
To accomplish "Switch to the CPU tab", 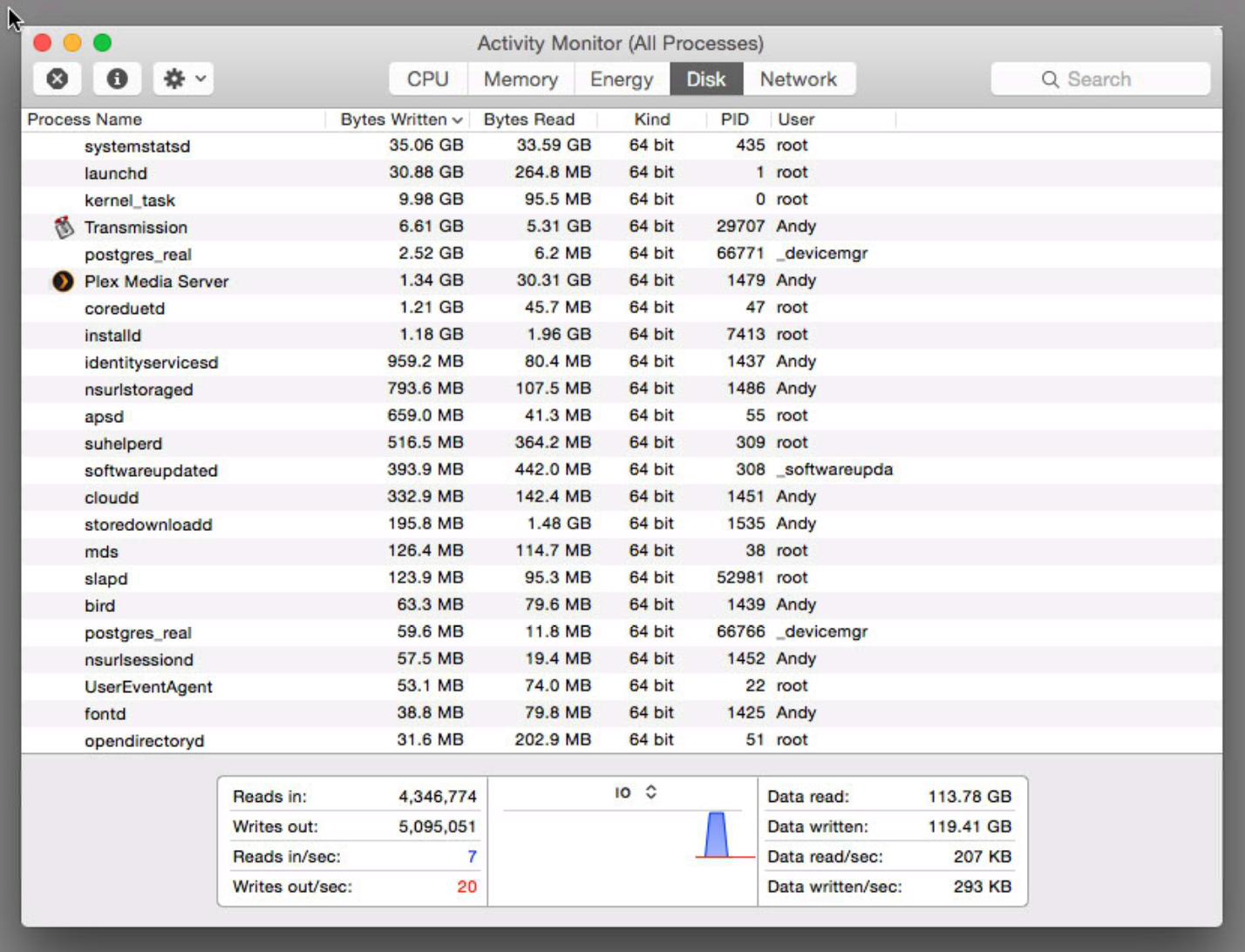I will [428, 79].
